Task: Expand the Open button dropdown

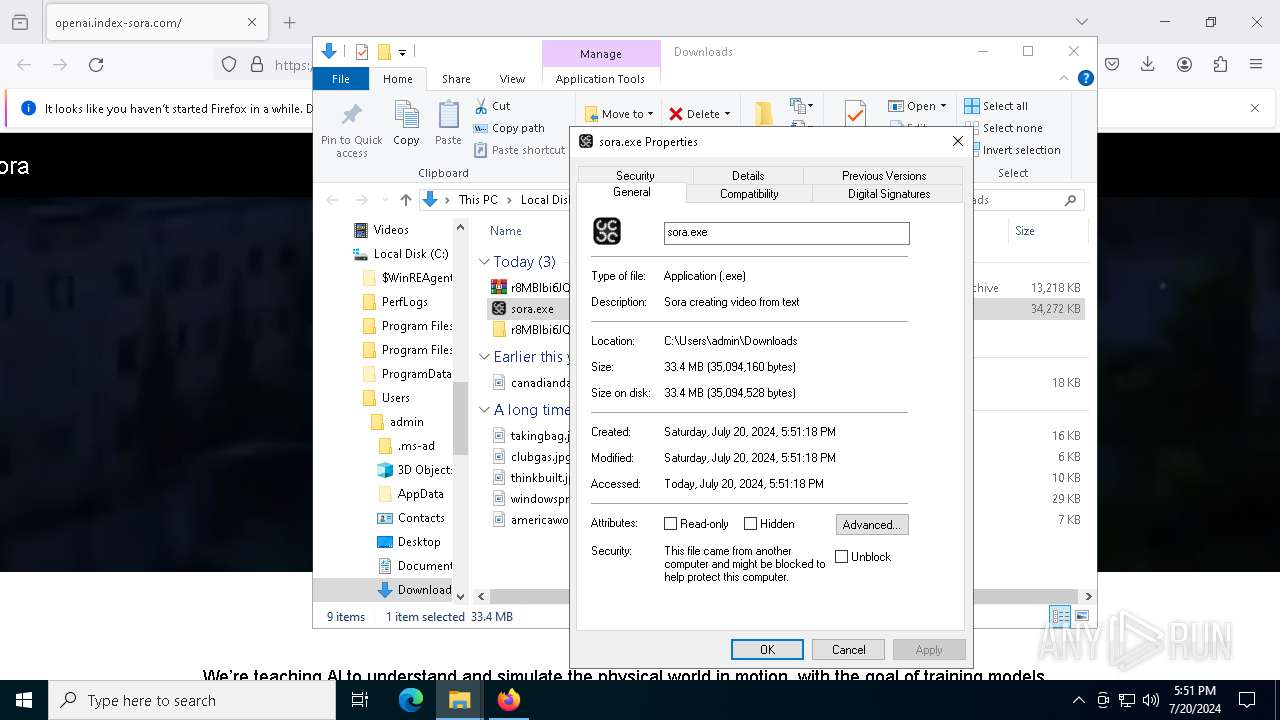Action: [x=943, y=106]
